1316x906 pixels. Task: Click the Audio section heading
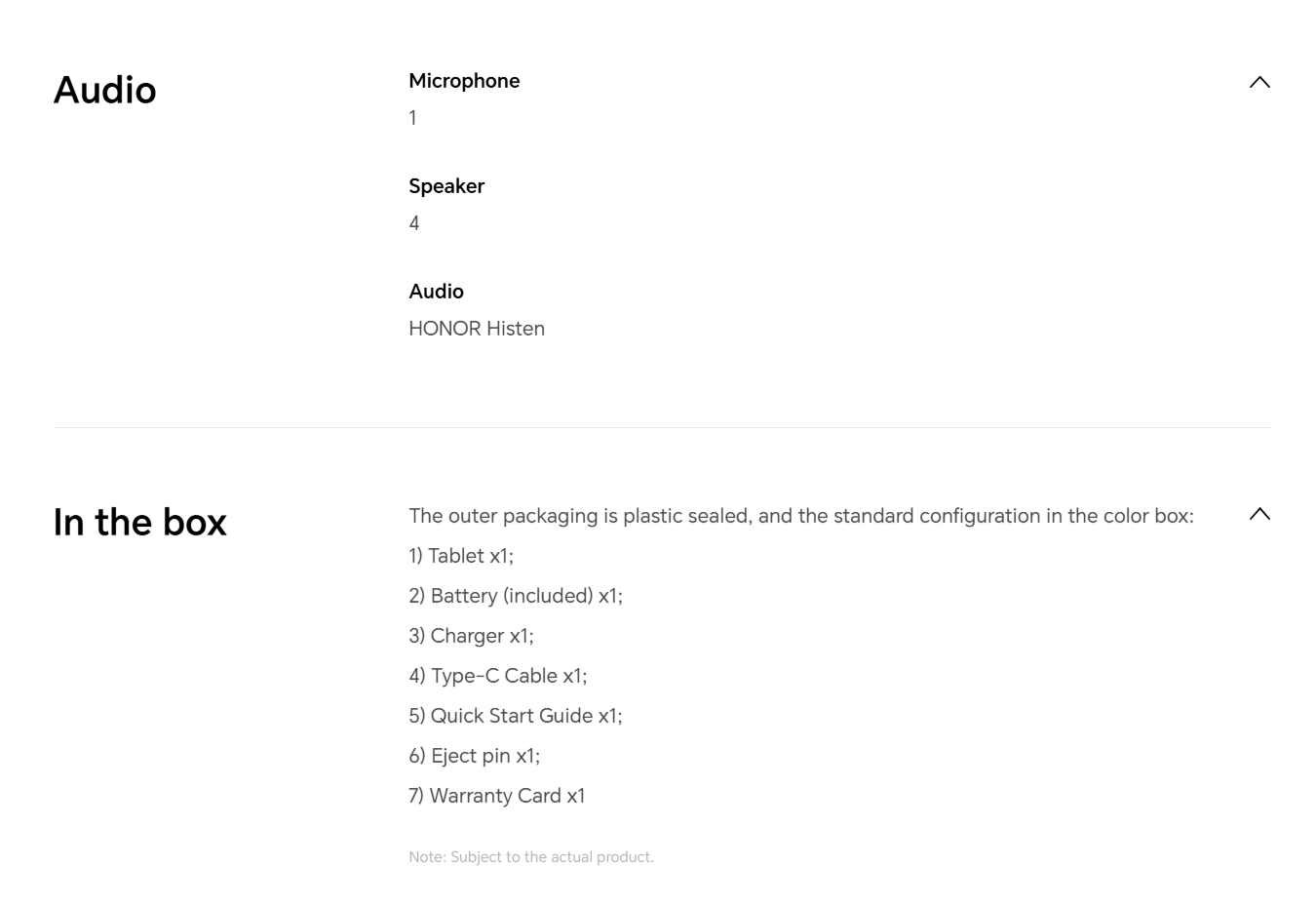coord(104,90)
